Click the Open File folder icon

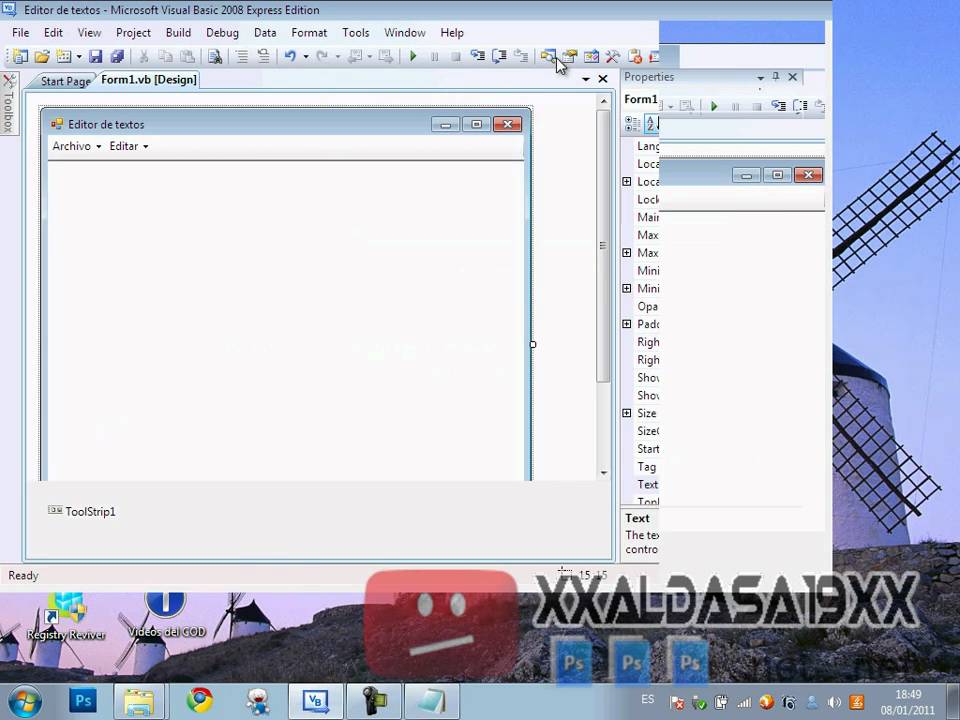coord(42,56)
